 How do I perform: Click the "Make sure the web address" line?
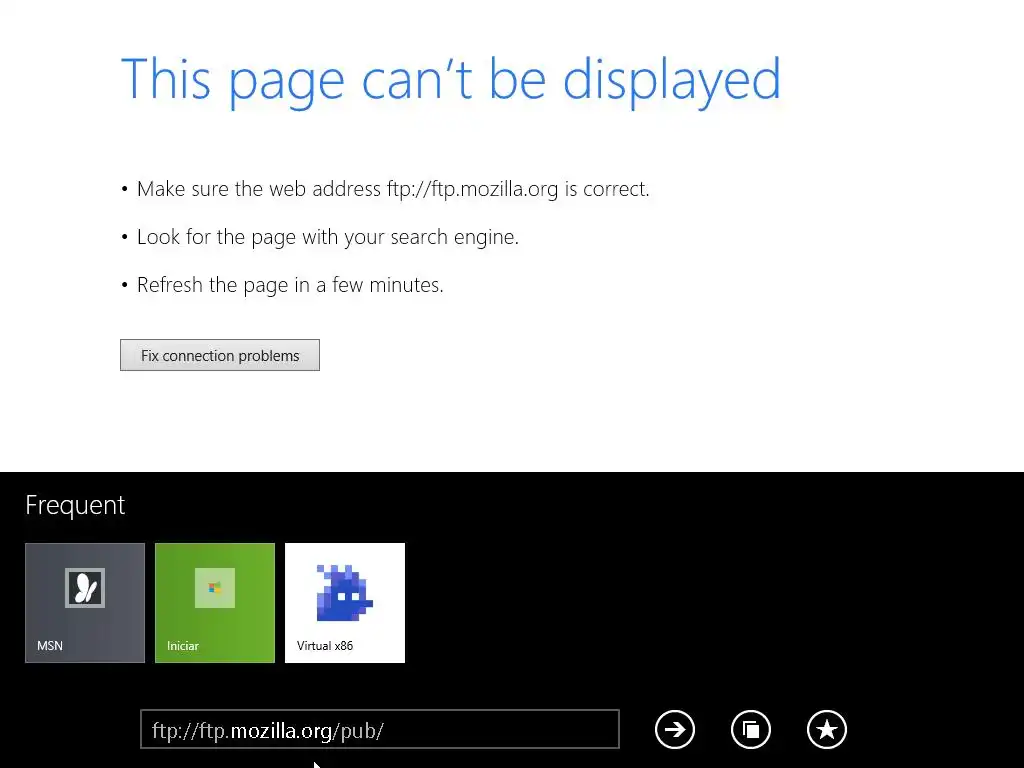click(393, 189)
